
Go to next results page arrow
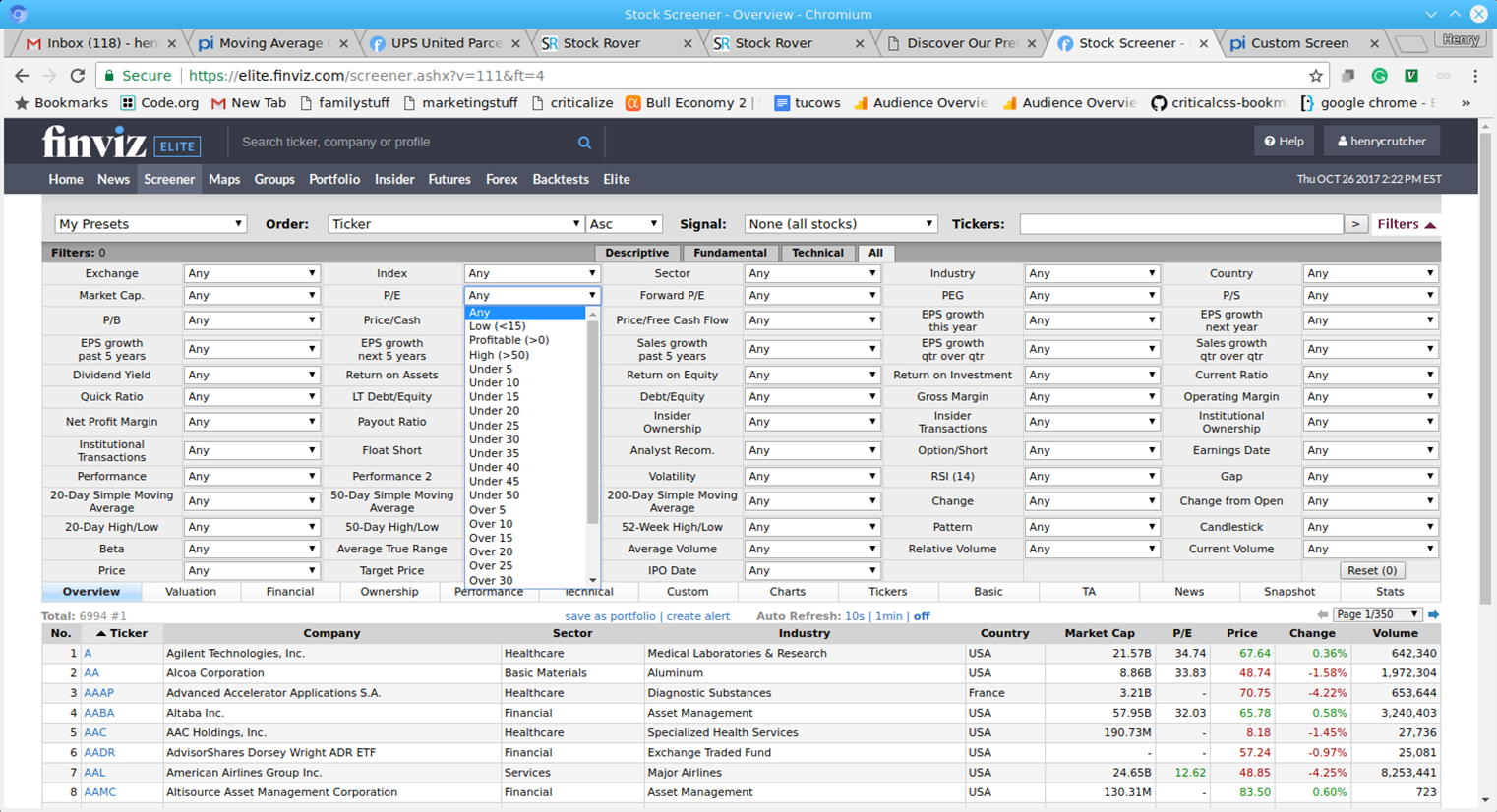(x=1434, y=615)
